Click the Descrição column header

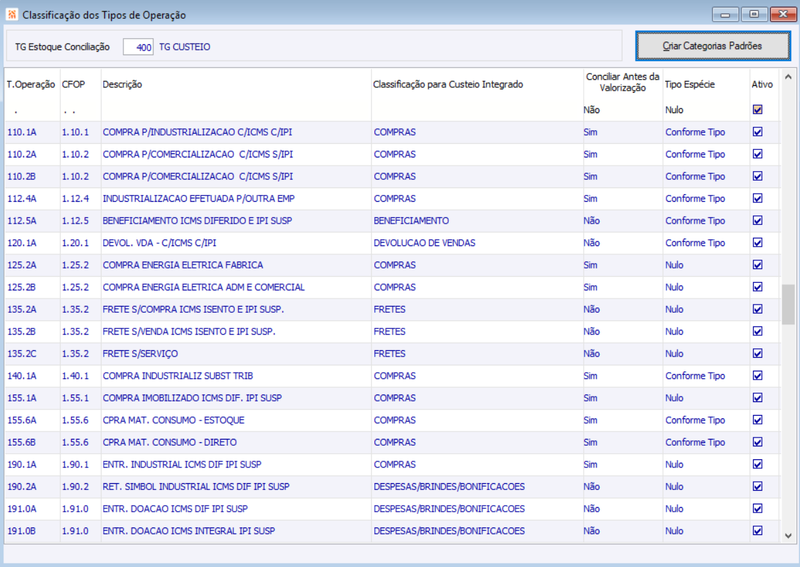[x=122, y=84]
